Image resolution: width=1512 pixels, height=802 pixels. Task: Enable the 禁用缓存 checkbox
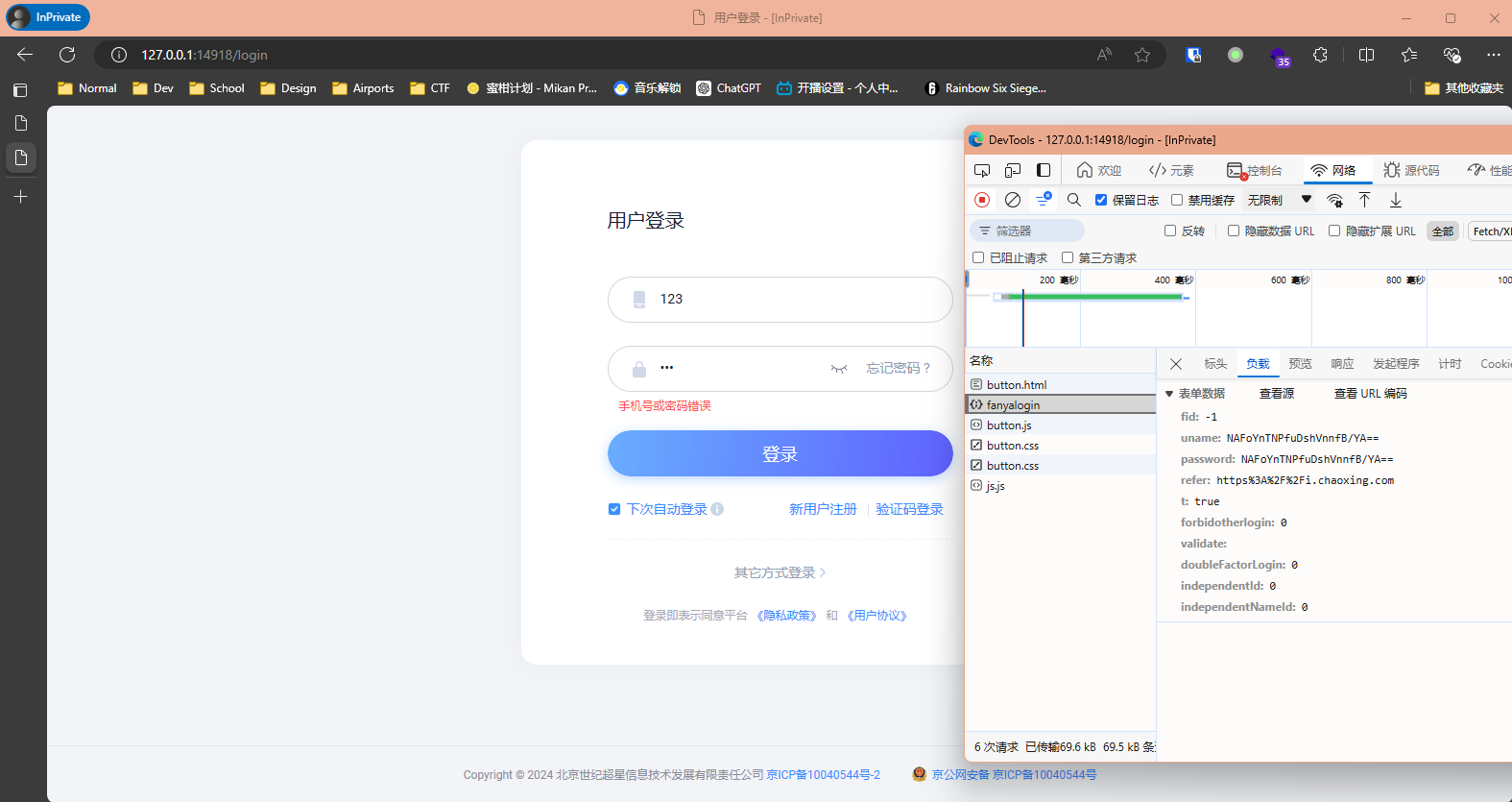(1177, 200)
